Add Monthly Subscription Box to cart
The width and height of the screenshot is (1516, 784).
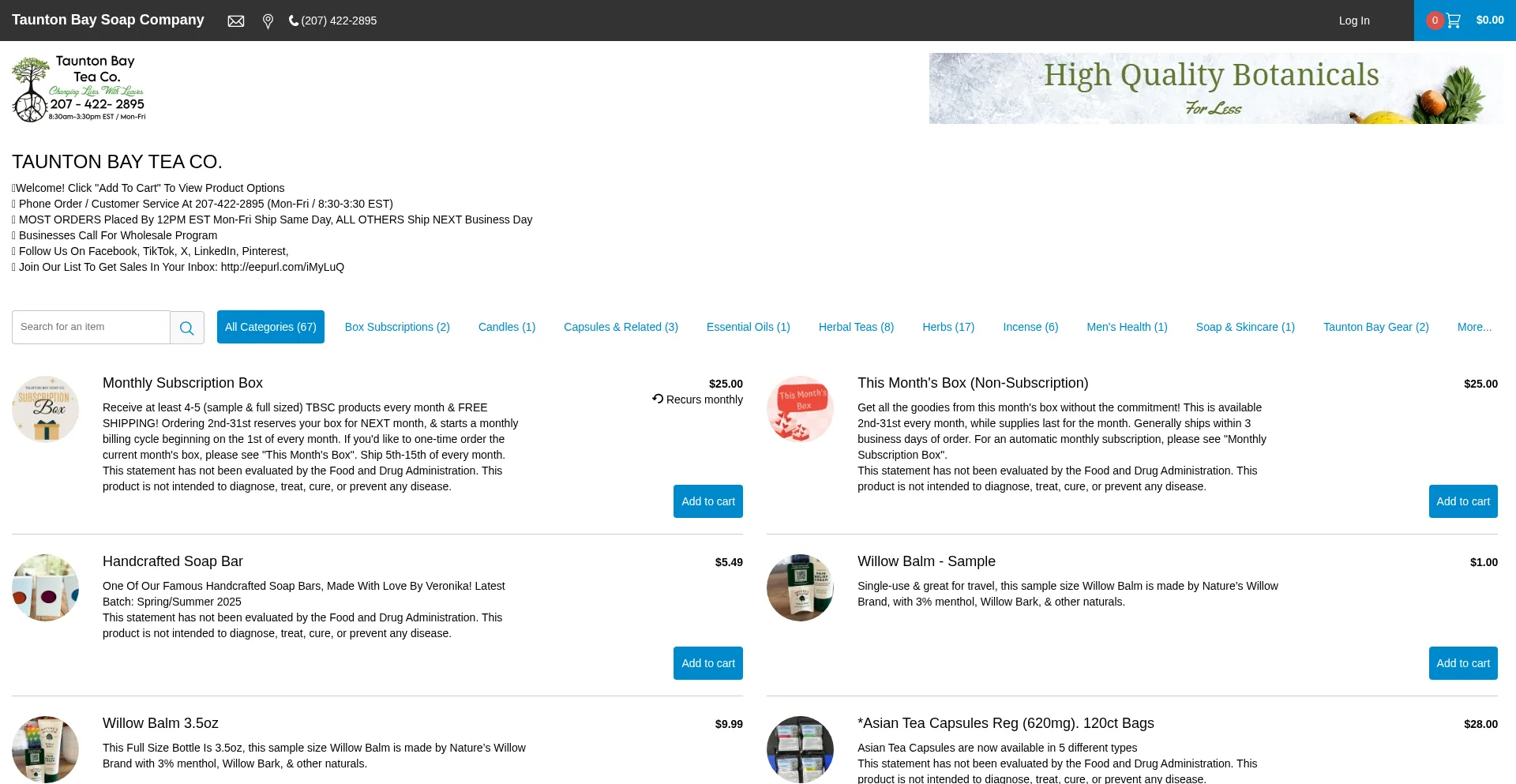pos(708,501)
